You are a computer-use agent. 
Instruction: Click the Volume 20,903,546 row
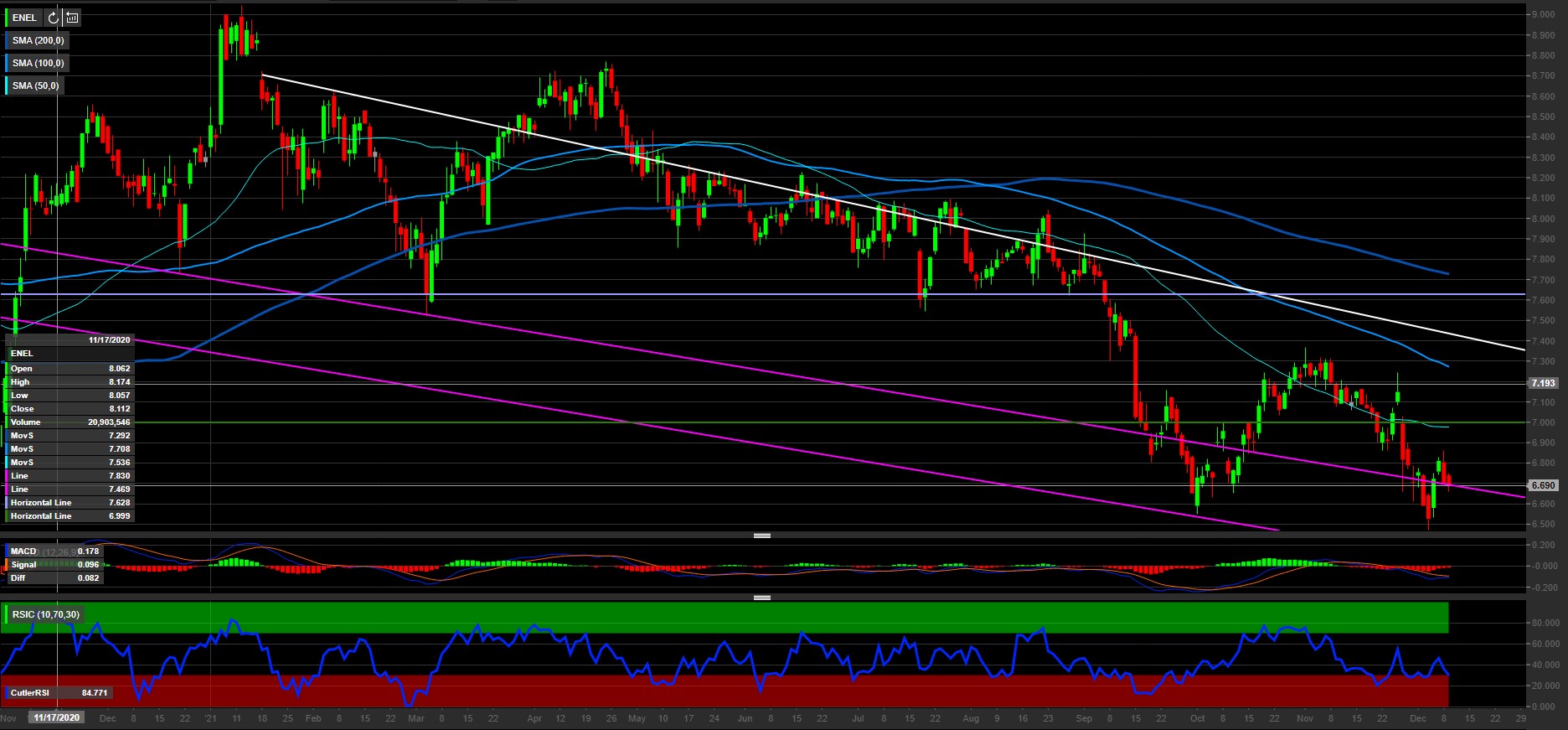70,422
